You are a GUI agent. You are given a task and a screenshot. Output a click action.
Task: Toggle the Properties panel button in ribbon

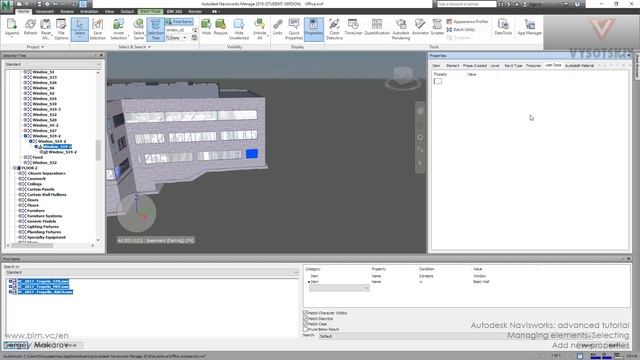pos(313,29)
